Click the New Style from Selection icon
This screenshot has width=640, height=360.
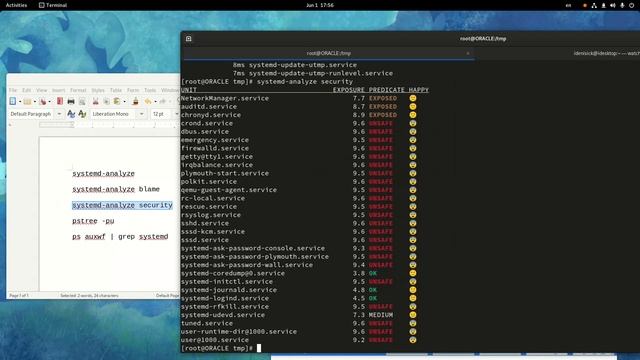[82, 114]
